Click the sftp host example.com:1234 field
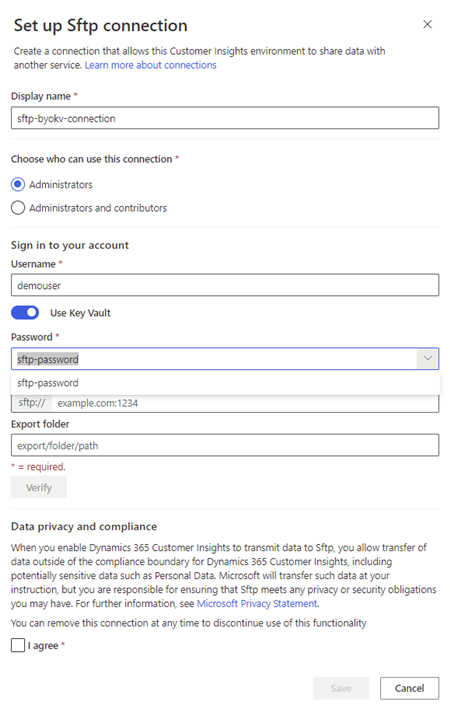Viewport: 450px width, 708px height. (245, 403)
